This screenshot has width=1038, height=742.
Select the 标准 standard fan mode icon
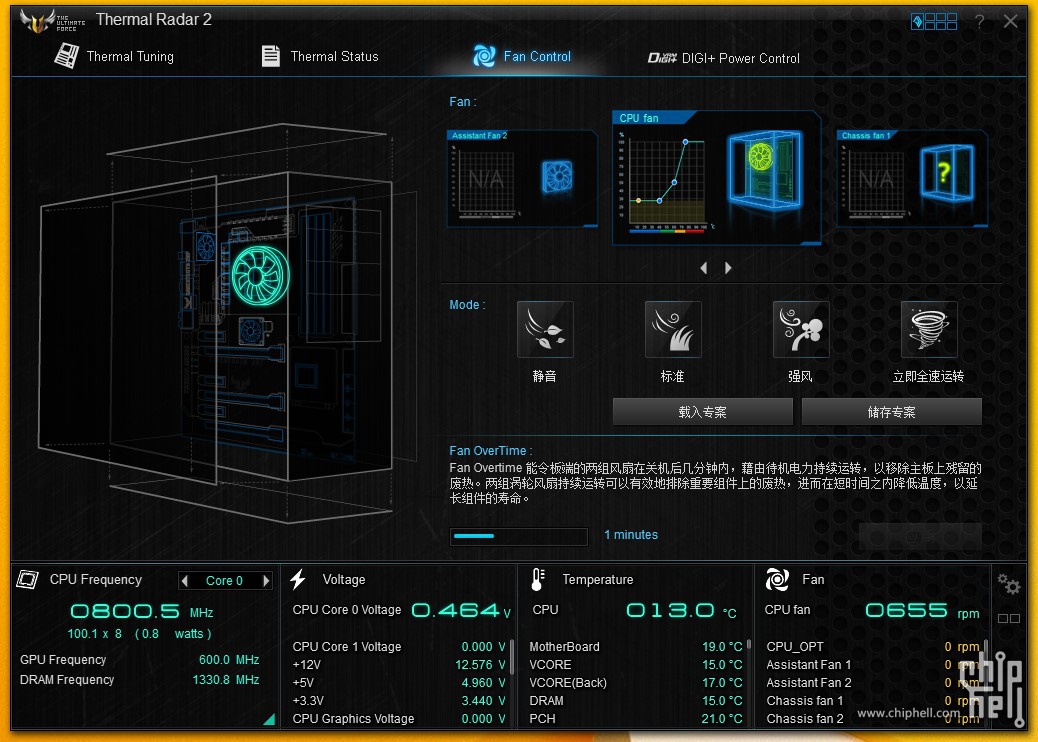673,330
